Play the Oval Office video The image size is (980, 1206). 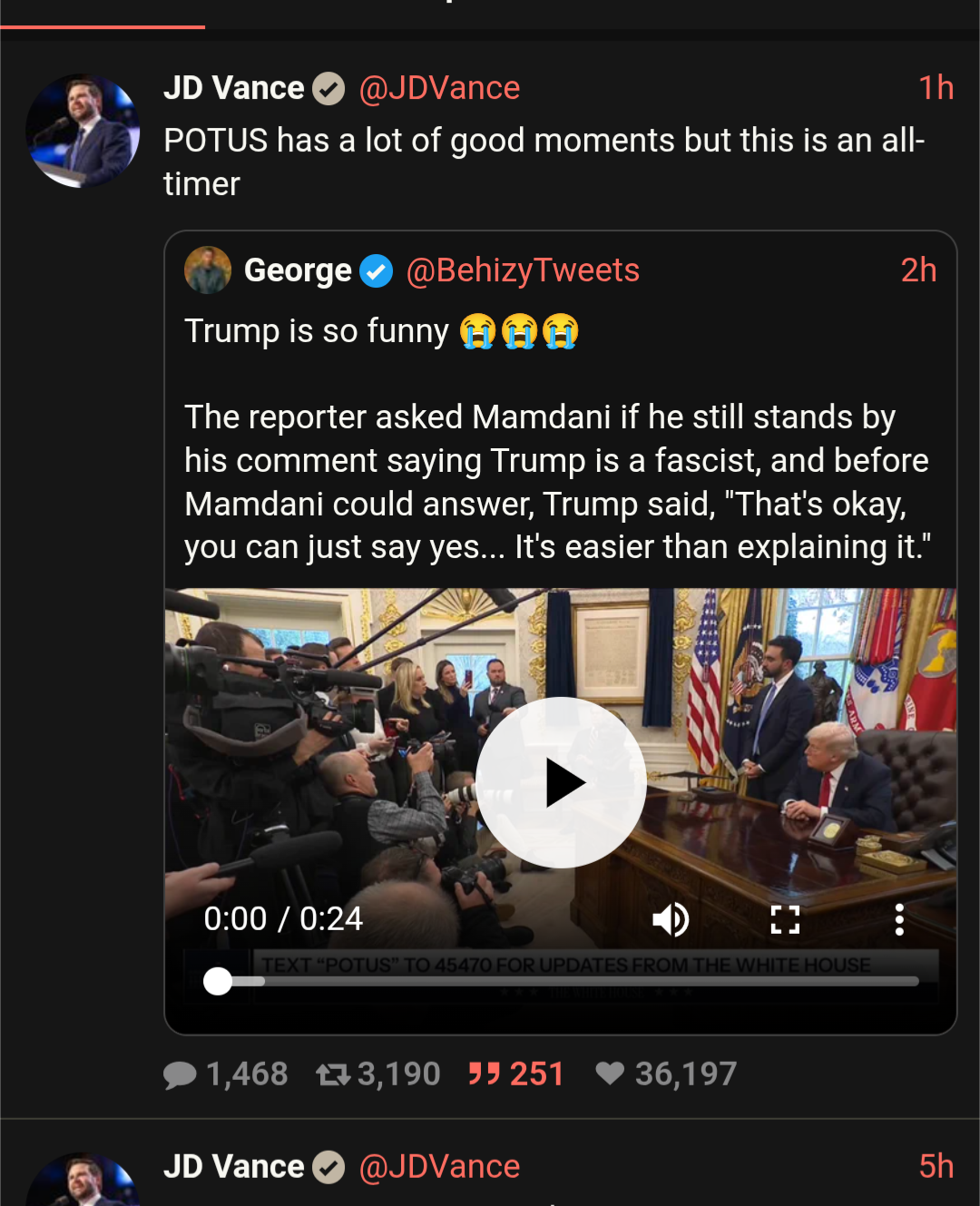(x=561, y=782)
